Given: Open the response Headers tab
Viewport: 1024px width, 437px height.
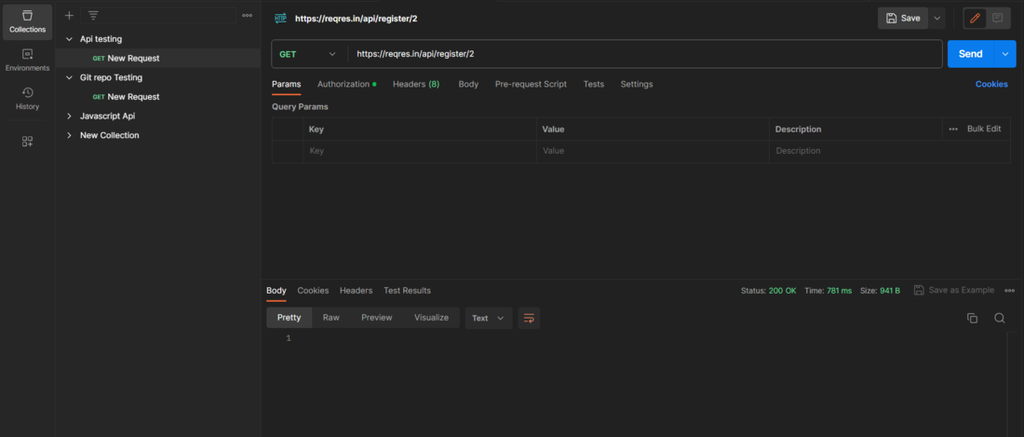Looking at the screenshot, I should pyautogui.click(x=356, y=291).
